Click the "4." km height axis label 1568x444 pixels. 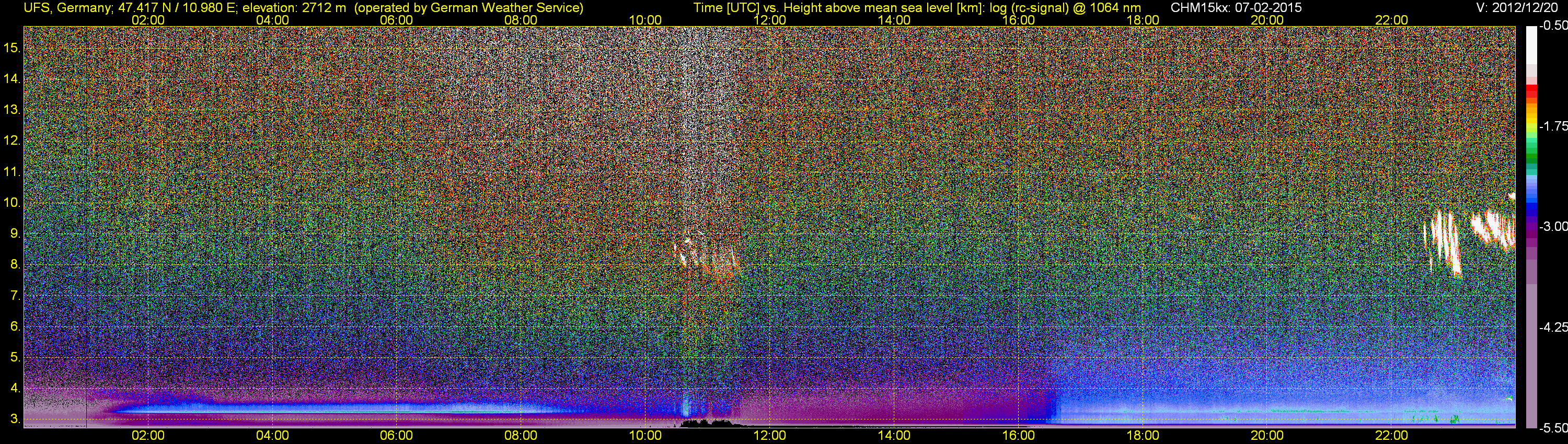click(15, 388)
